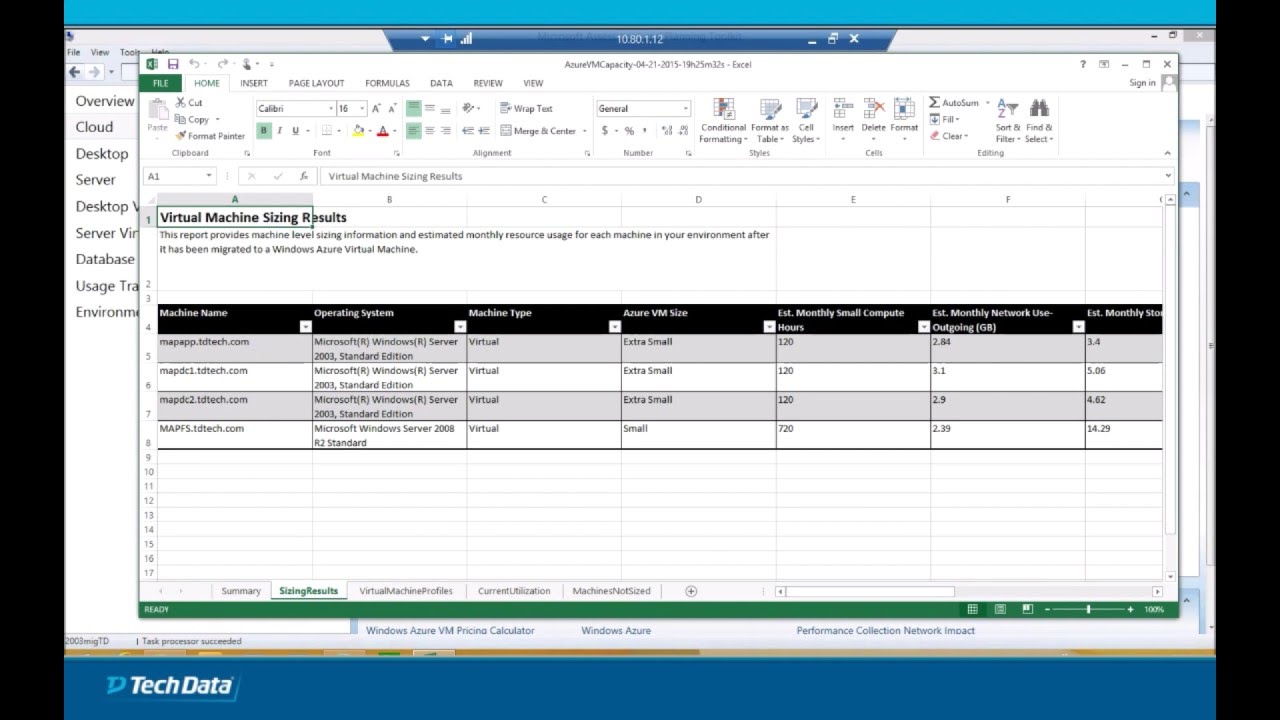Select the Format Painter brush
This screenshot has width=1280, height=720.
click(x=181, y=136)
